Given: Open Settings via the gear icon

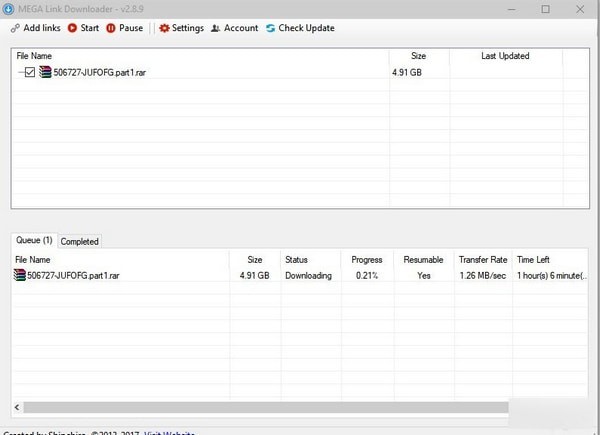Looking at the screenshot, I should (x=164, y=28).
